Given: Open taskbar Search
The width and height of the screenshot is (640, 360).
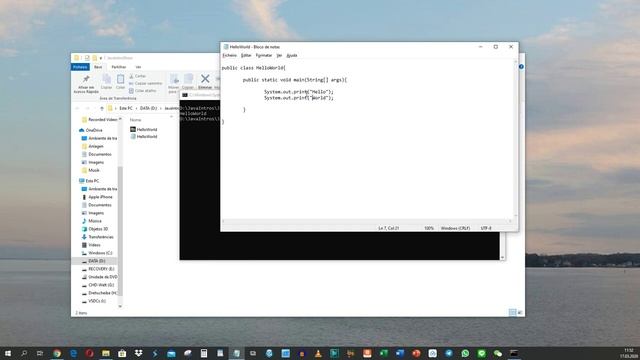Looking at the screenshot, I should click(x=24, y=353).
